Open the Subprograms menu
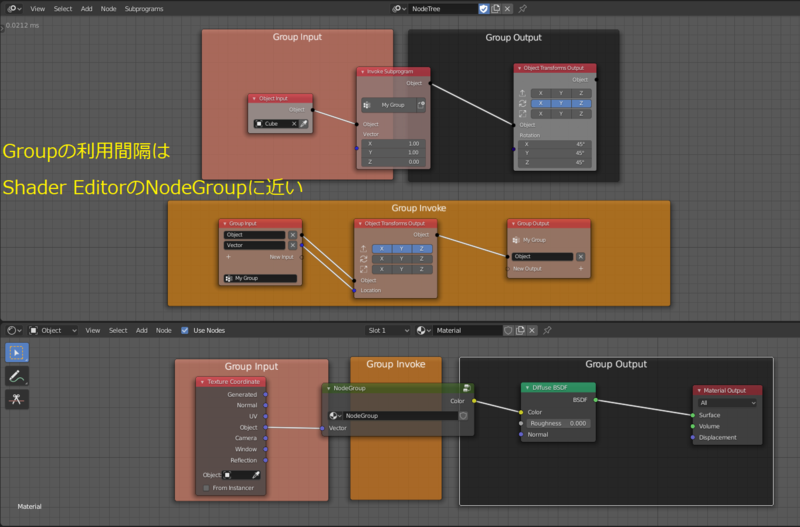 tap(144, 9)
